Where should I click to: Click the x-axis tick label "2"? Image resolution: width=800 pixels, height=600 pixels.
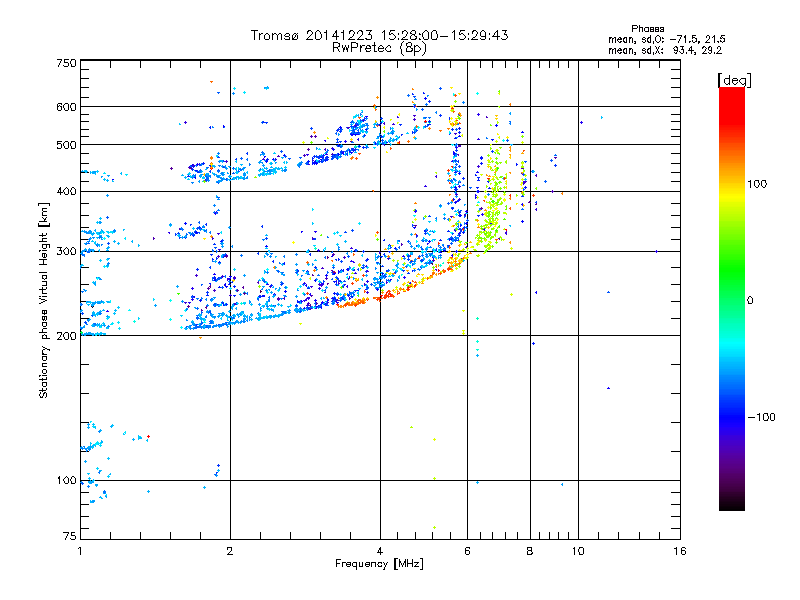point(230,551)
